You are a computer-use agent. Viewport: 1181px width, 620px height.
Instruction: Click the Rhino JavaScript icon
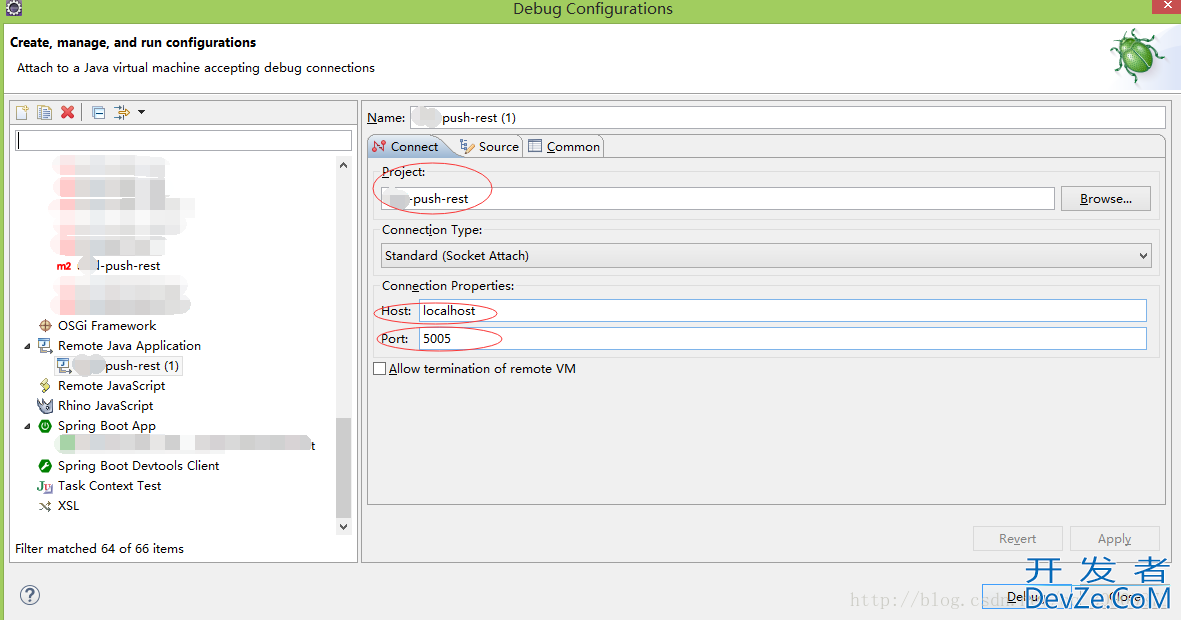pos(45,405)
